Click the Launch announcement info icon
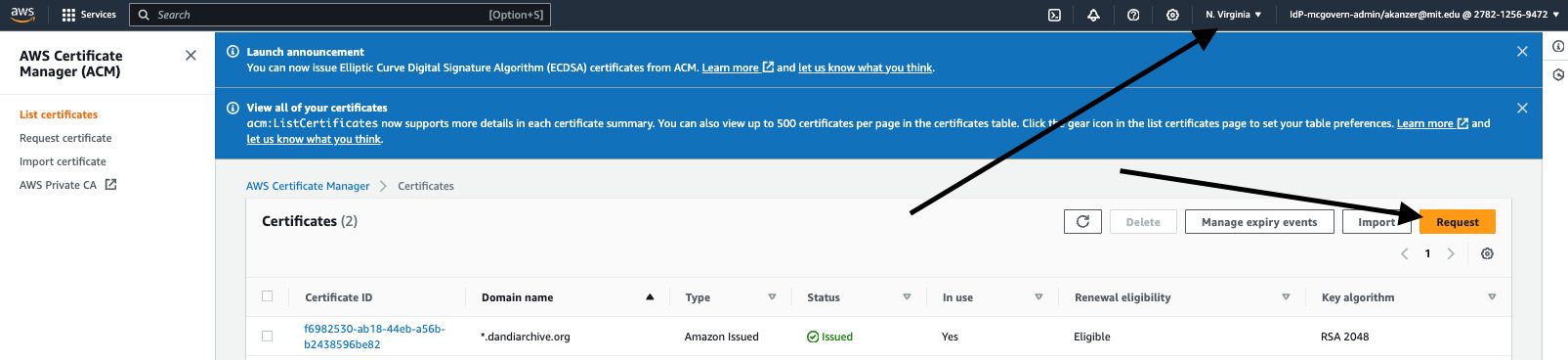Image resolution: width=1568 pixels, height=360 pixels. click(233, 52)
